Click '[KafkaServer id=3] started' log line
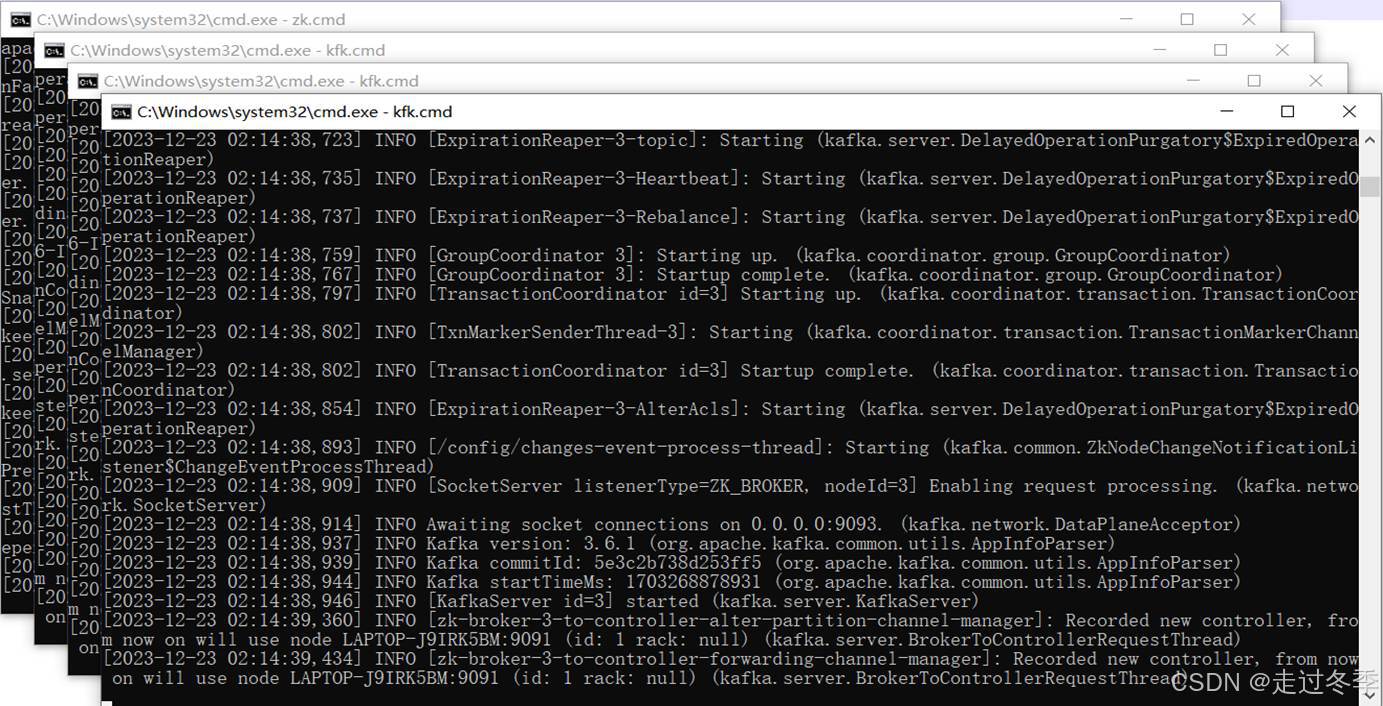Viewport: 1383px width, 706px height. click(x=541, y=601)
